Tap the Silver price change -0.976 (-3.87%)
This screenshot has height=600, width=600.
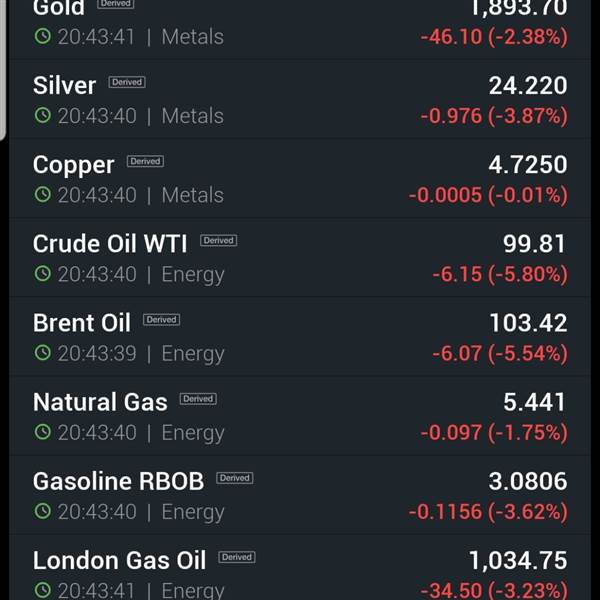pyautogui.click(x=494, y=116)
